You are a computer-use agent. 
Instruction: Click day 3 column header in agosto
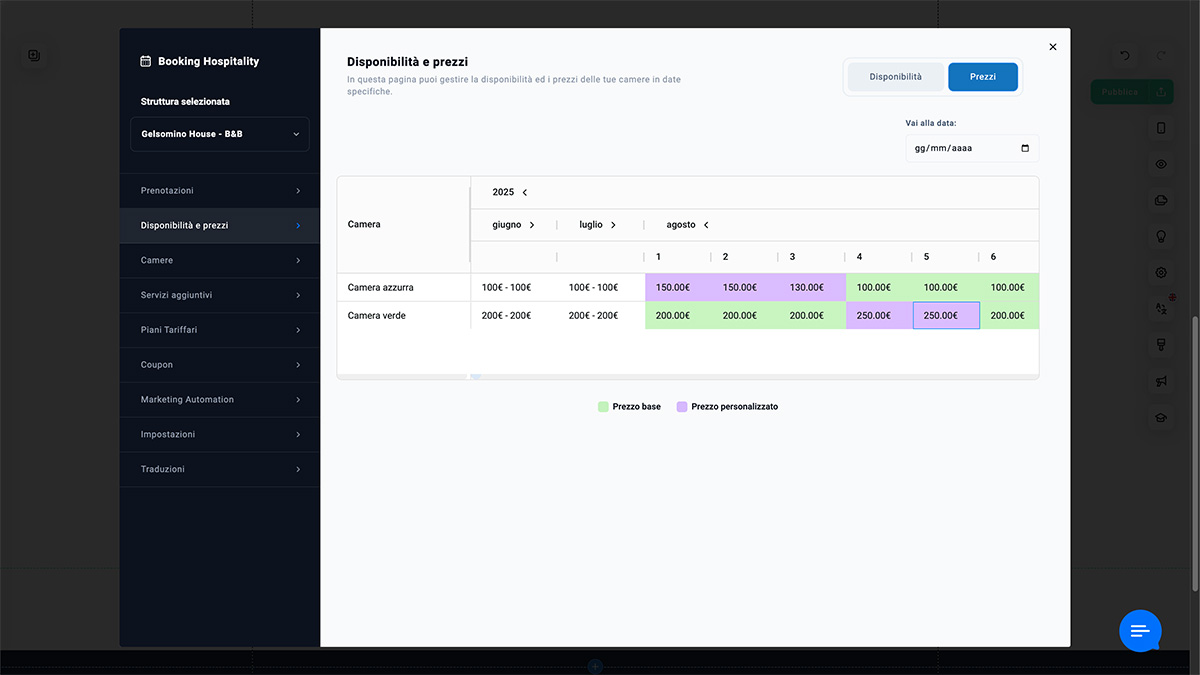pos(793,257)
